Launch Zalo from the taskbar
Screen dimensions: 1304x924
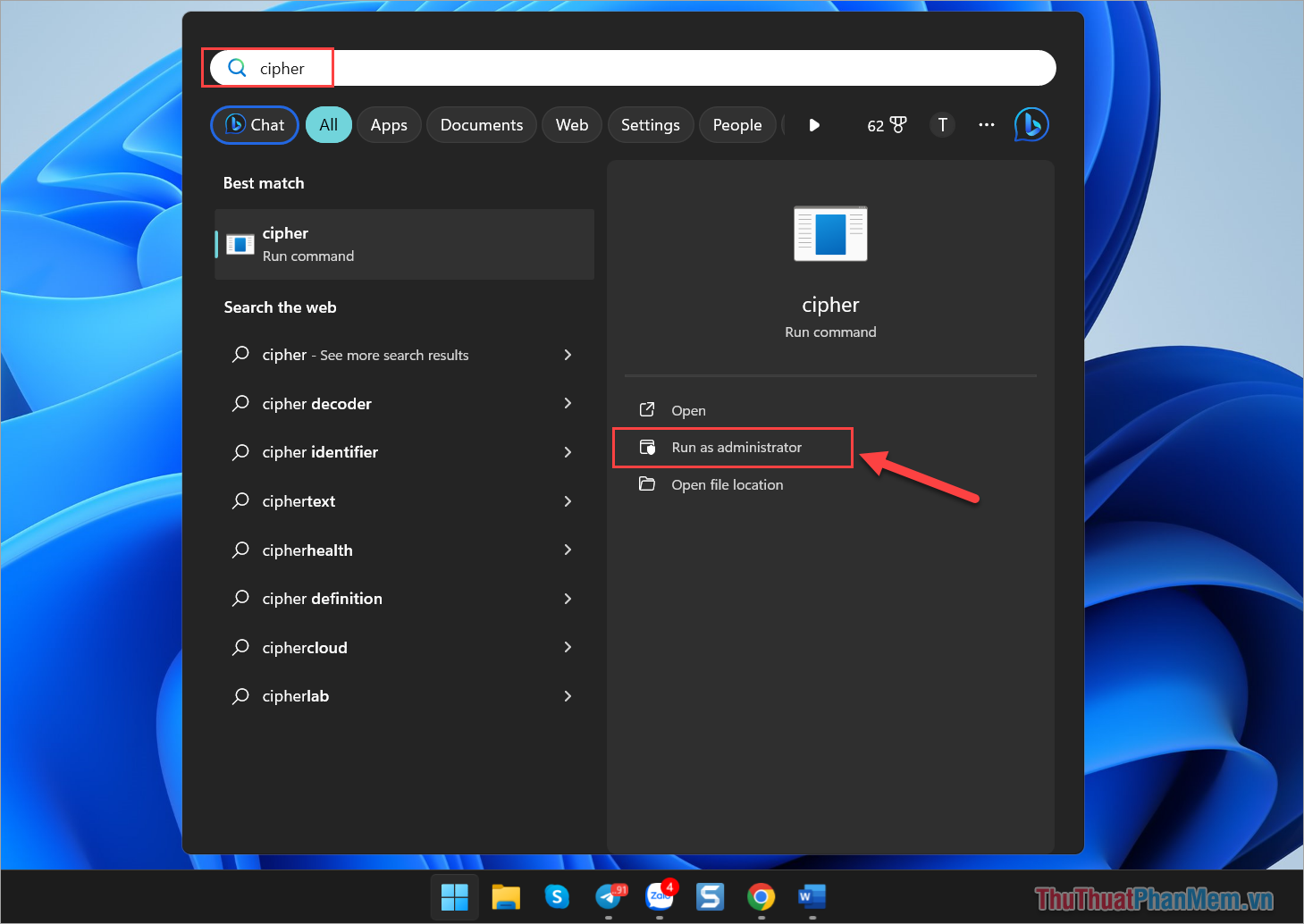[660, 898]
